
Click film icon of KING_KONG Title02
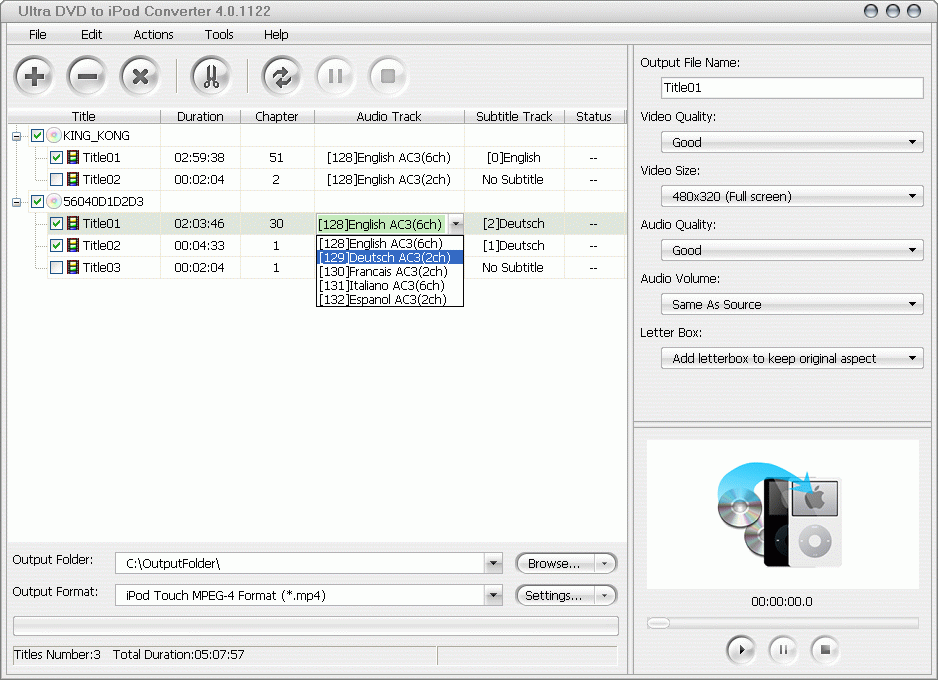(x=73, y=179)
